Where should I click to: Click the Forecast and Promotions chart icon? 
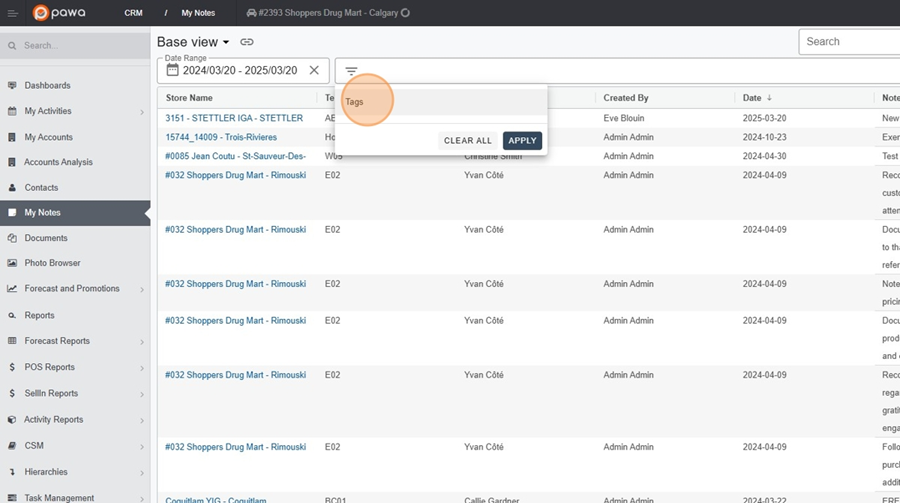click(12, 289)
